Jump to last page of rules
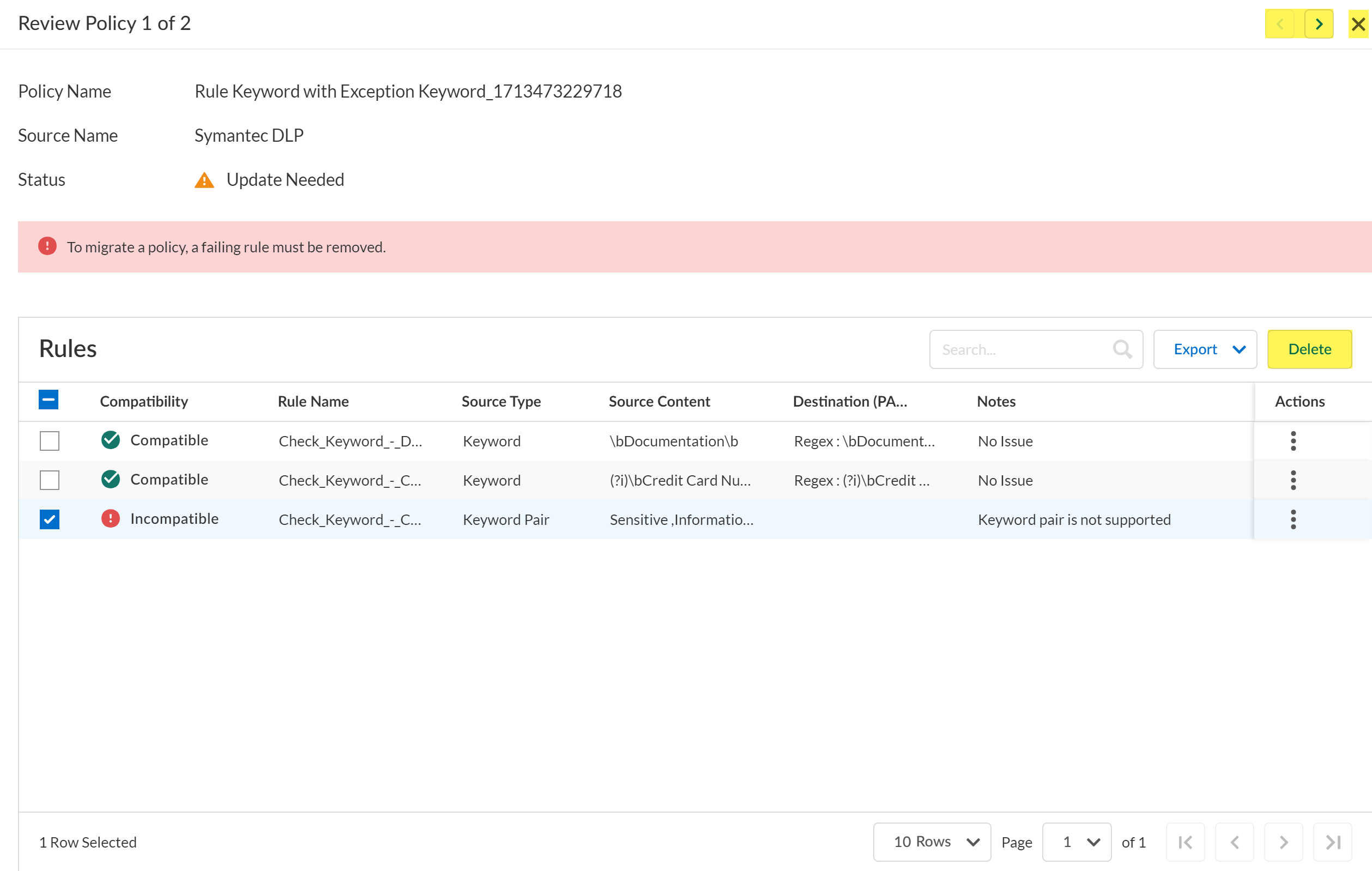 pyautogui.click(x=1332, y=842)
